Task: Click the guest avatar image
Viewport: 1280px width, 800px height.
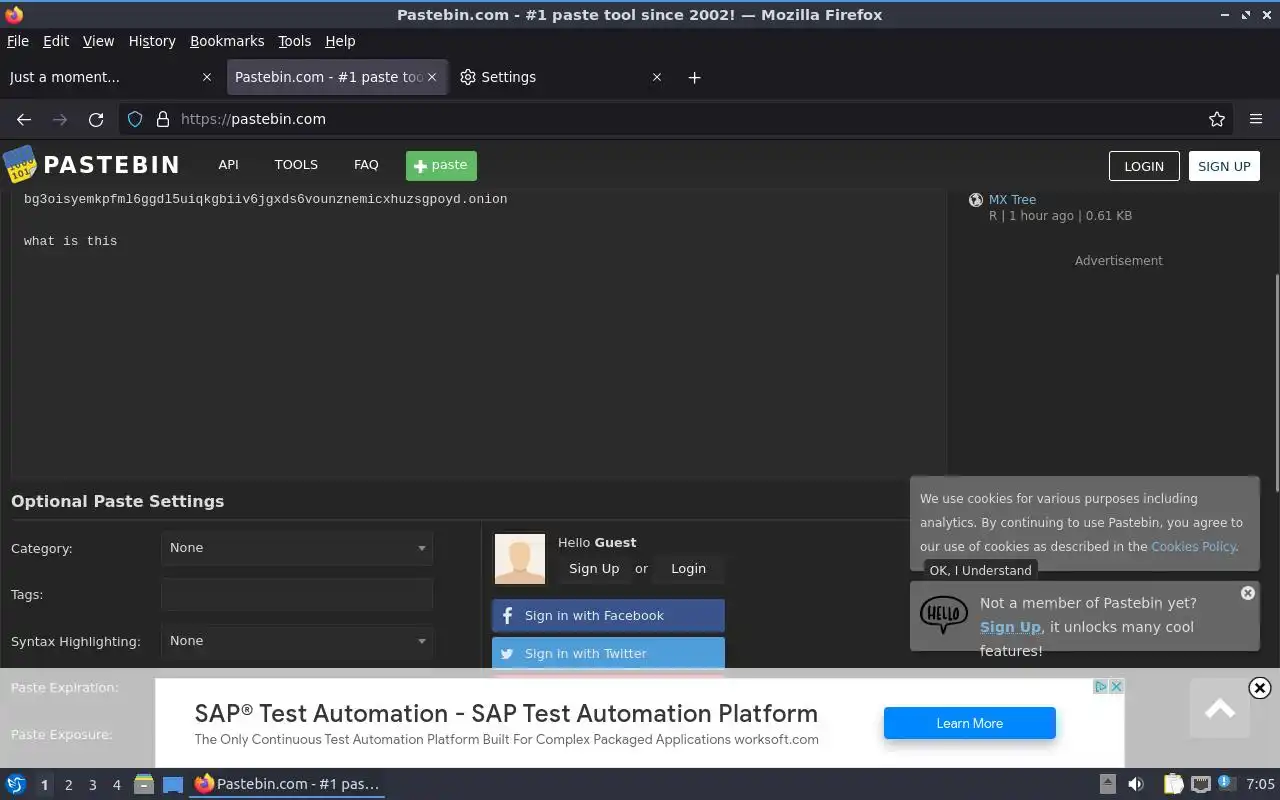Action: point(520,558)
